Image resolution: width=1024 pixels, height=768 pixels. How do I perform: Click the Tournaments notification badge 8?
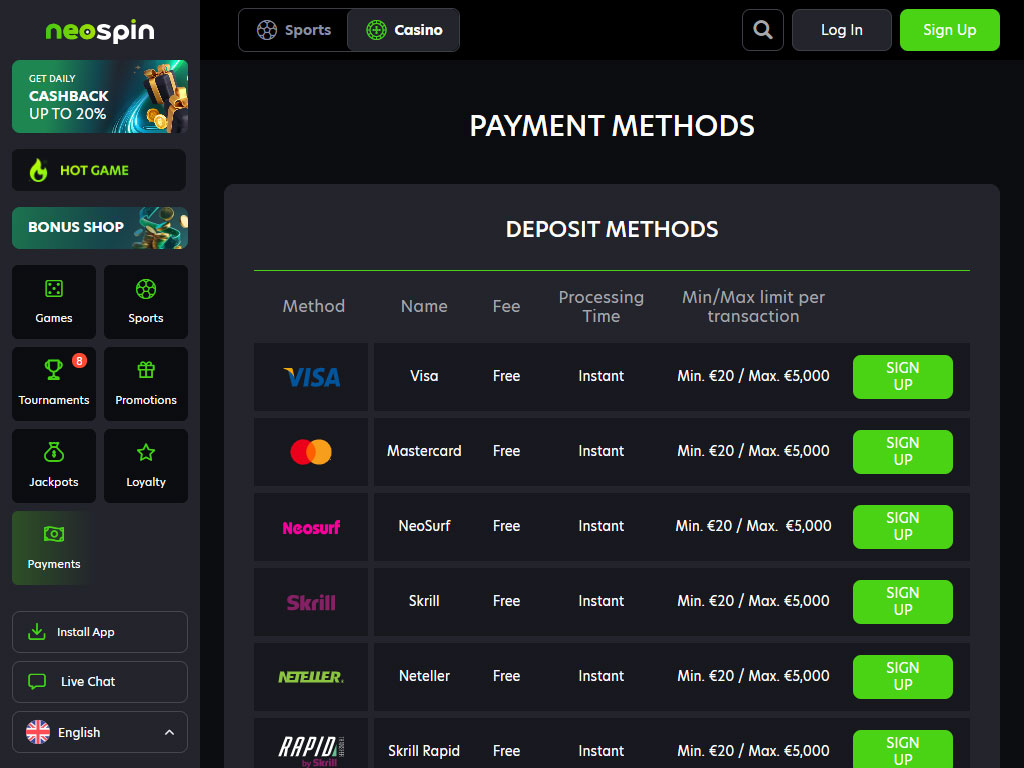79,360
